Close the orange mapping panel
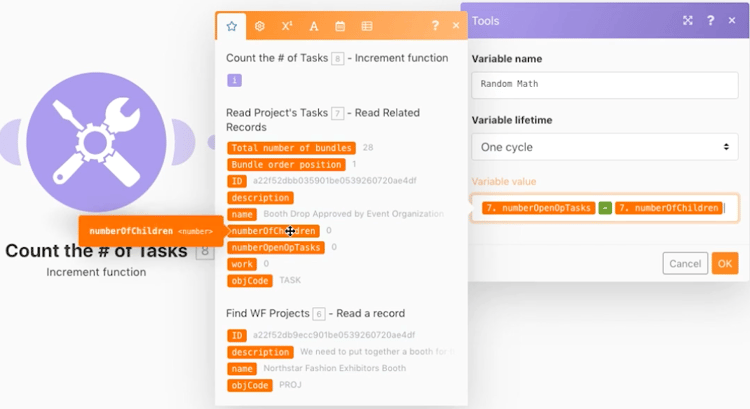 point(456,26)
